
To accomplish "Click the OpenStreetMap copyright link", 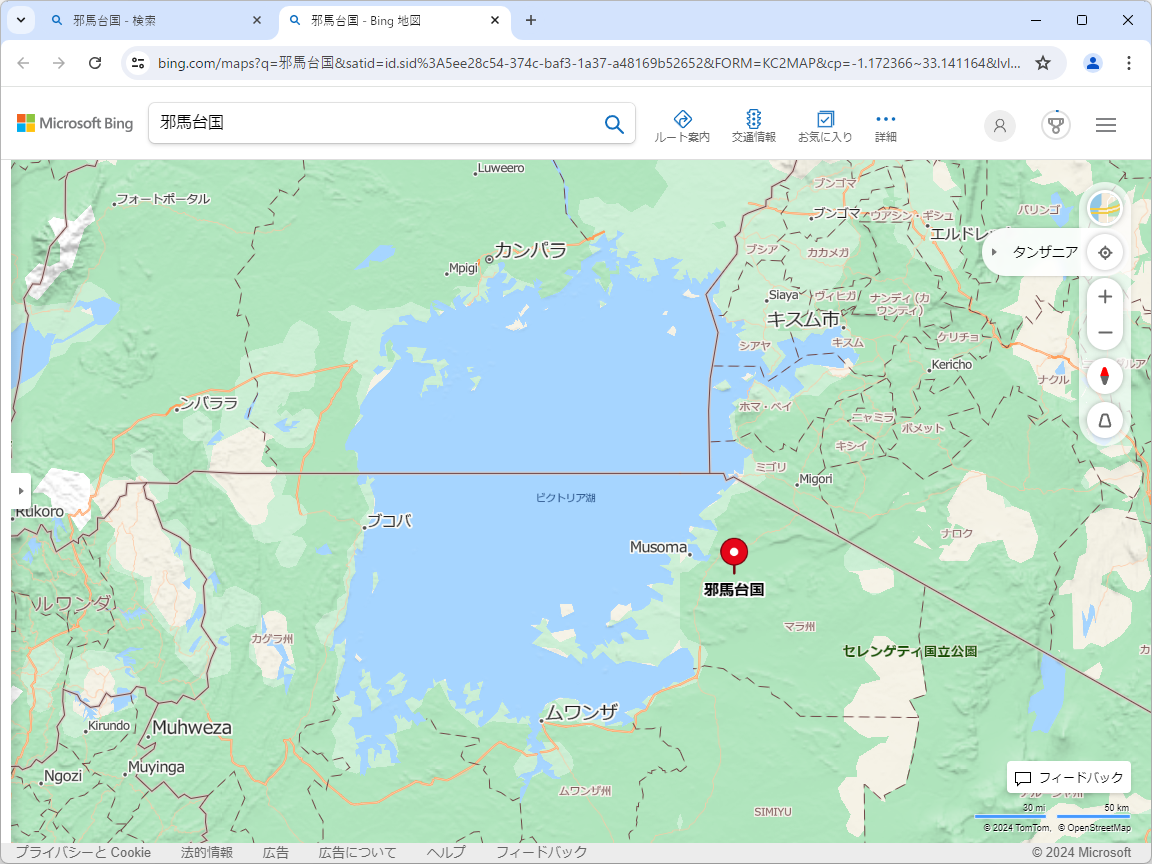I will pyautogui.click(x=1094, y=828).
